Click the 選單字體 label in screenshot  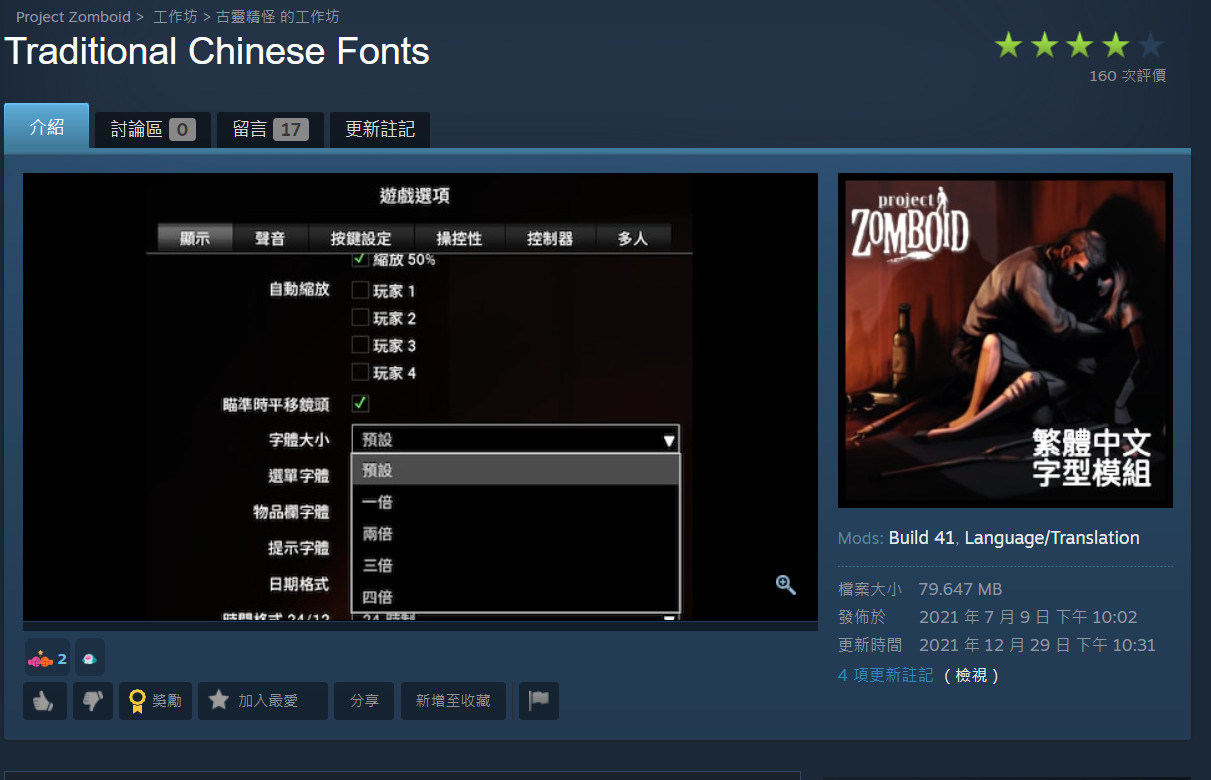click(298, 476)
